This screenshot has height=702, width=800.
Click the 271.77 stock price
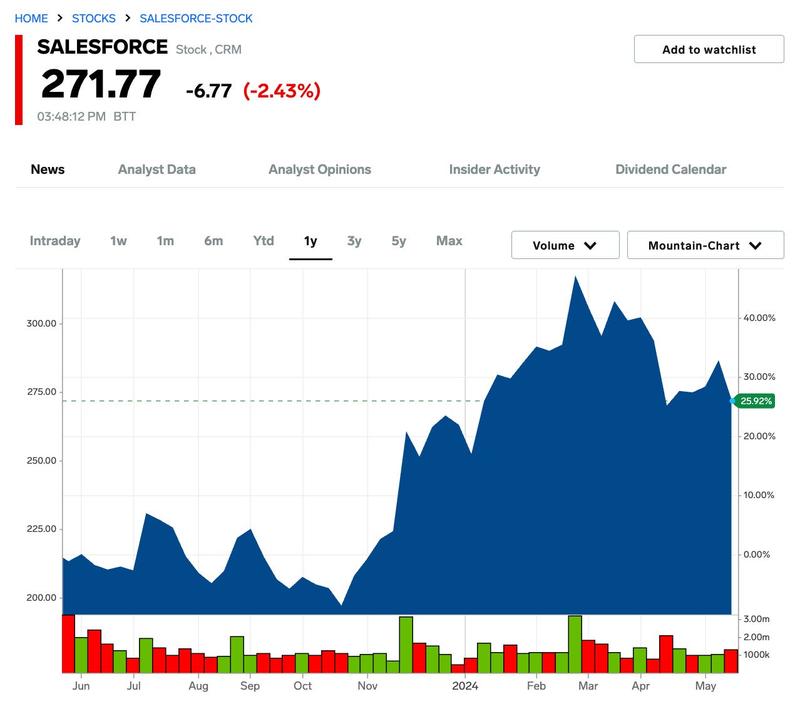[101, 84]
